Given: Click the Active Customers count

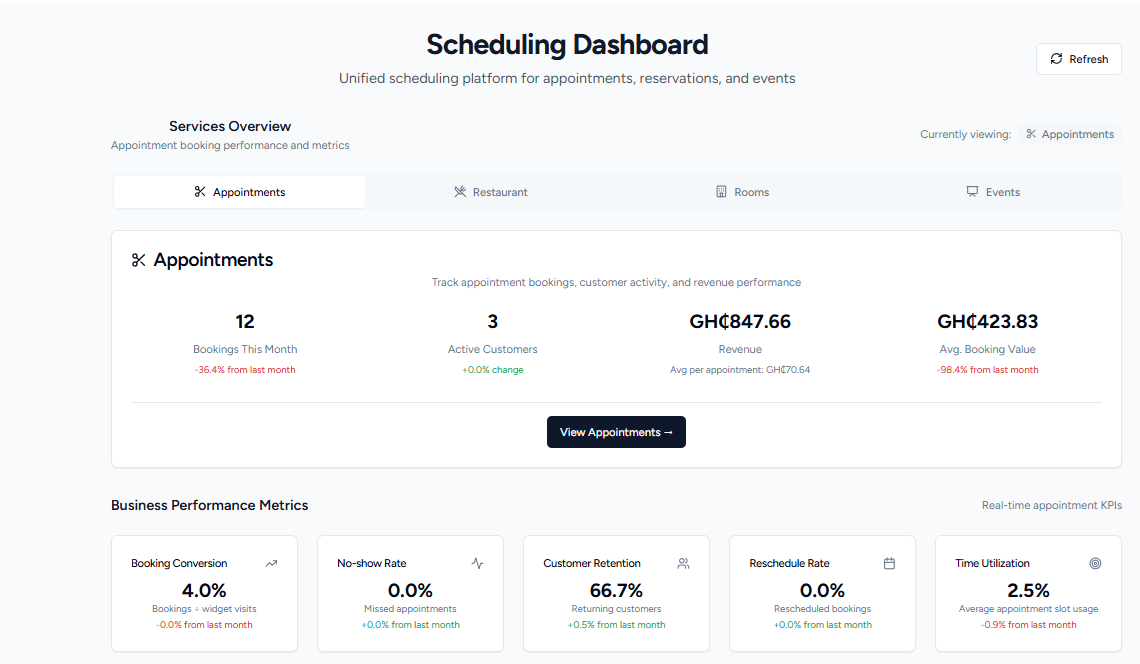Looking at the screenshot, I should pyautogui.click(x=493, y=322).
